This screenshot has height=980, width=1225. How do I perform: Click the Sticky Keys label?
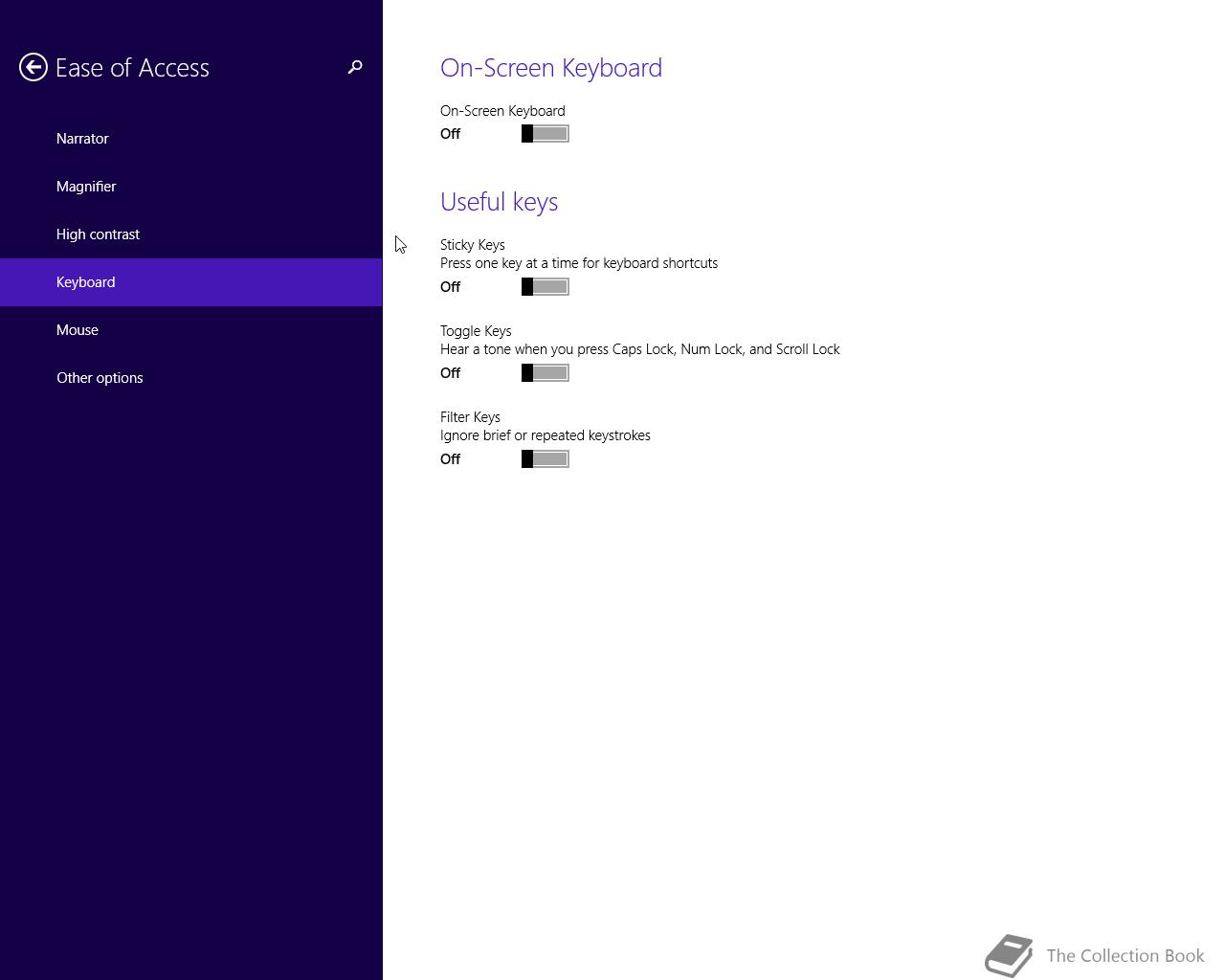(473, 245)
